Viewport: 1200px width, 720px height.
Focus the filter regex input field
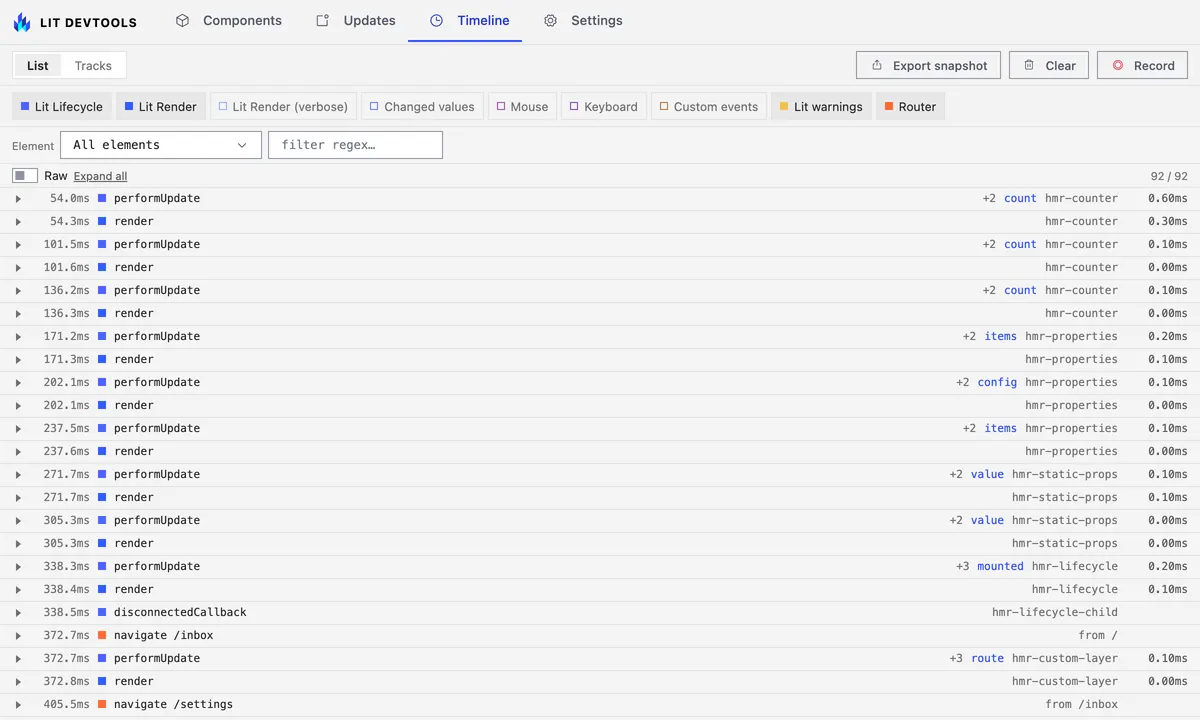355,145
